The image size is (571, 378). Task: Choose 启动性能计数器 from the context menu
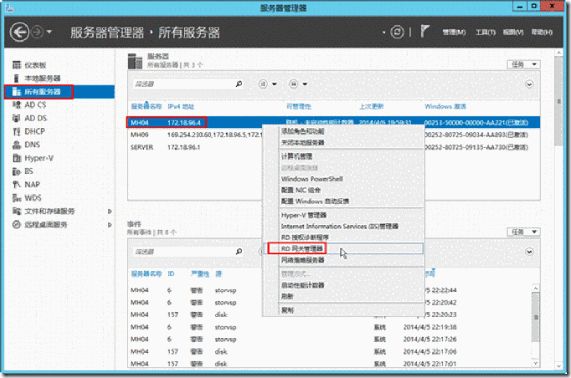pos(343,285)
